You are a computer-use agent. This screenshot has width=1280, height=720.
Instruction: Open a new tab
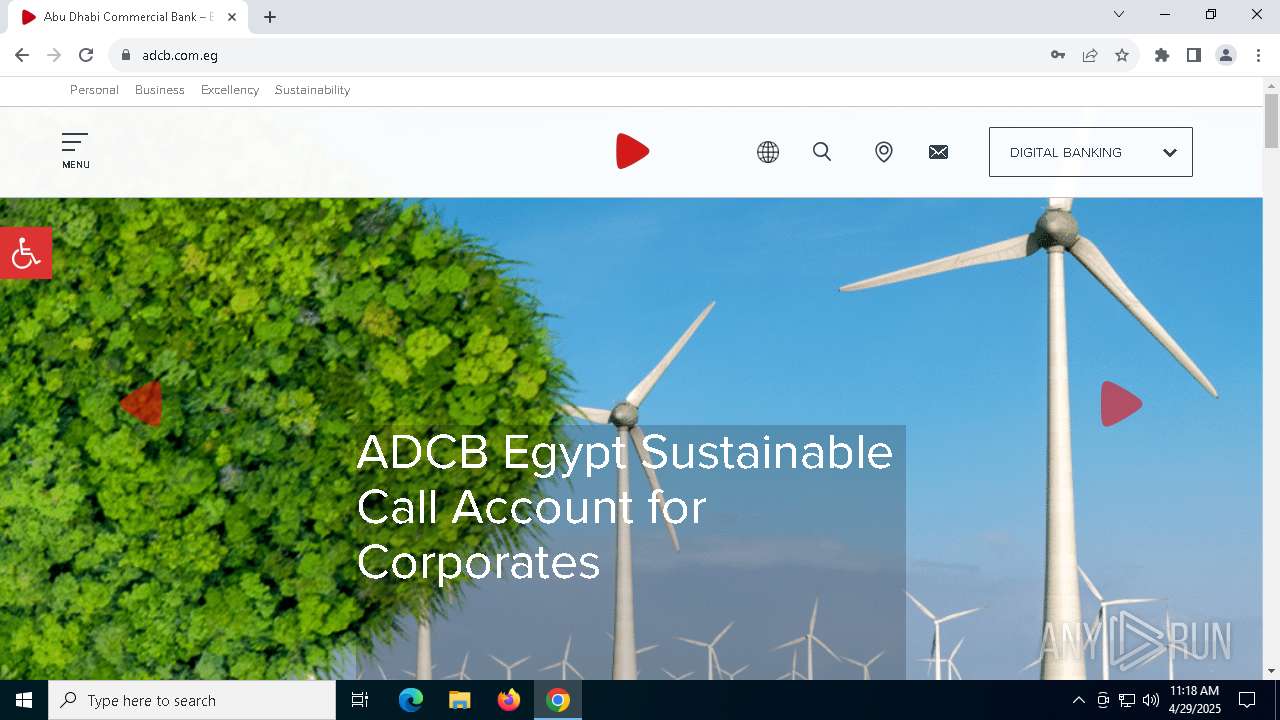pyautogui.click(x=270, y=17)
